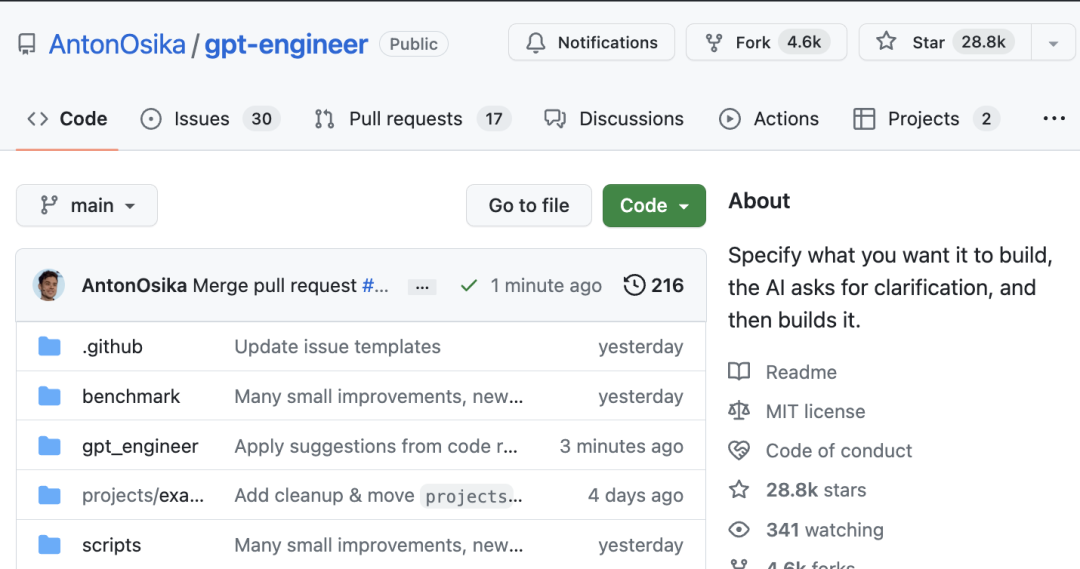Open the gpt-engineer repository link

click(x=287, y=44)
